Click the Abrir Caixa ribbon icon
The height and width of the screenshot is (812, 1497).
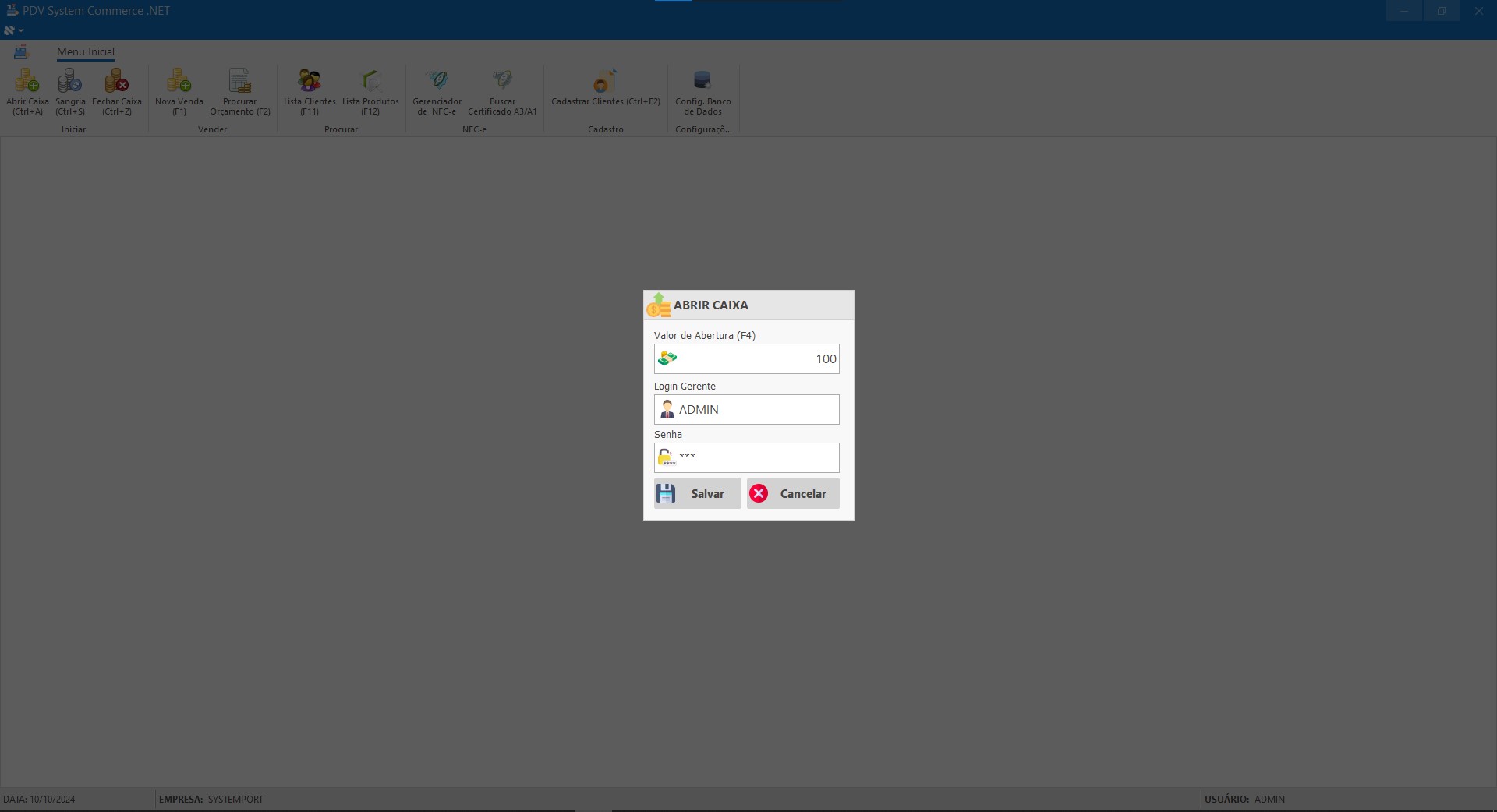(27, 81)
